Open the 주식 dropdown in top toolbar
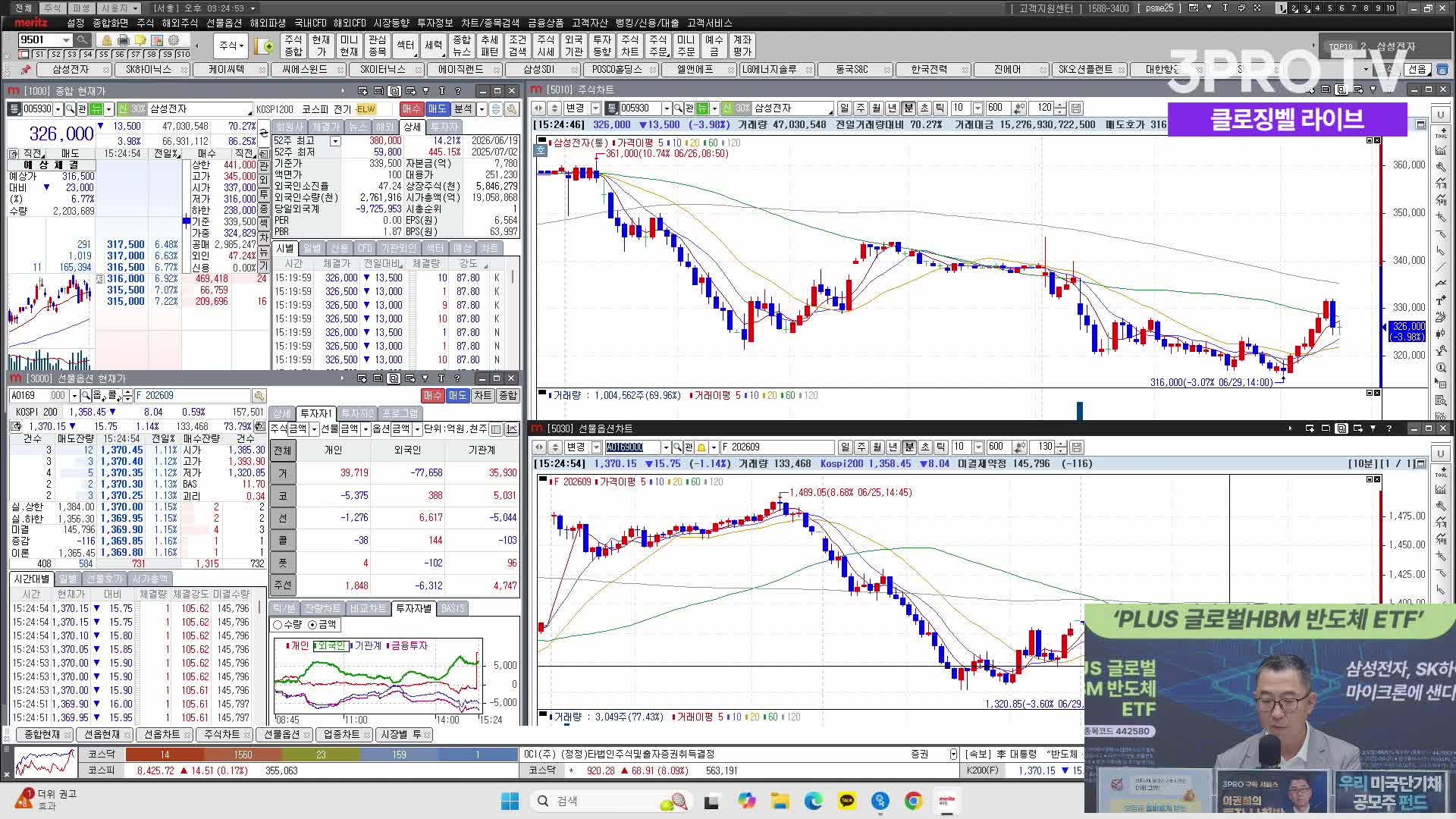The width and height of the screenshot is (1456, 819). coord(232,45)
